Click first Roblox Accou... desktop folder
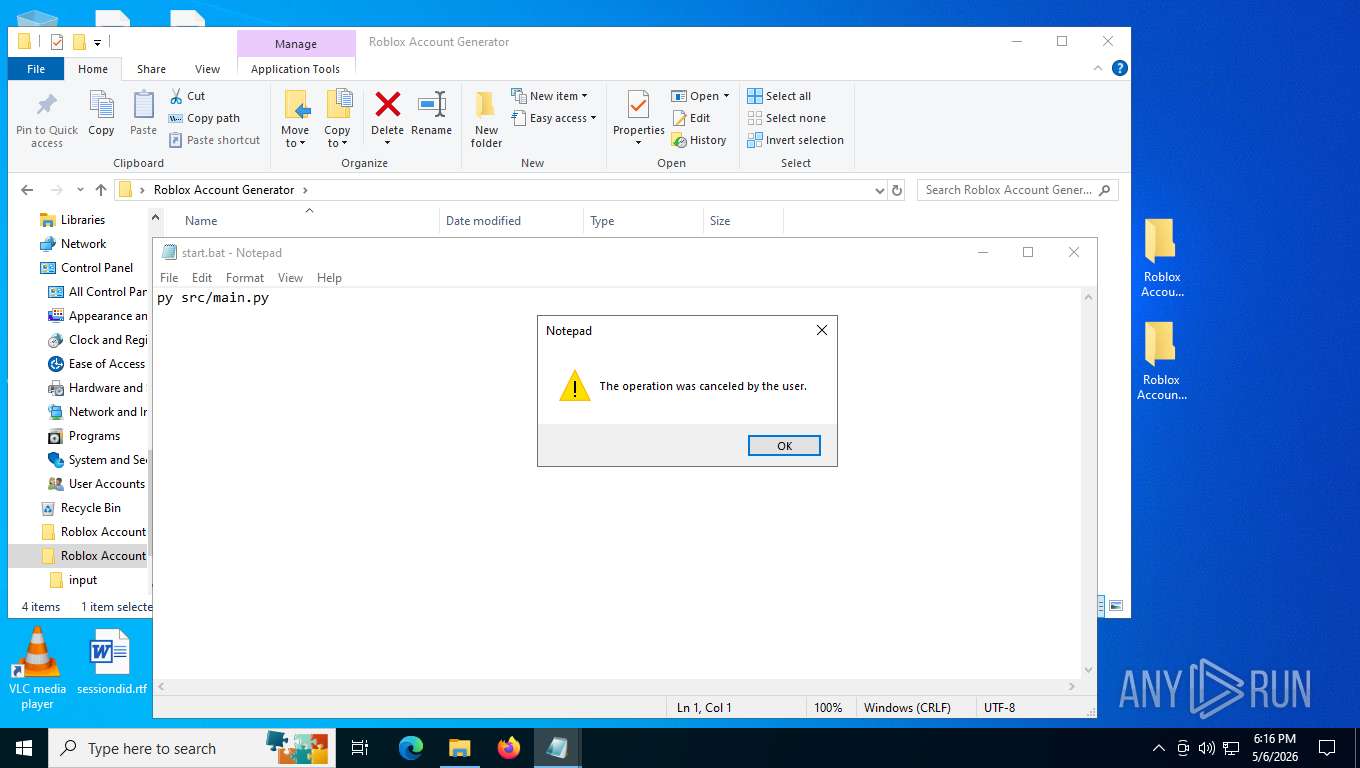The width and height of the screenshot is (1360, 768). point(1162,258)
